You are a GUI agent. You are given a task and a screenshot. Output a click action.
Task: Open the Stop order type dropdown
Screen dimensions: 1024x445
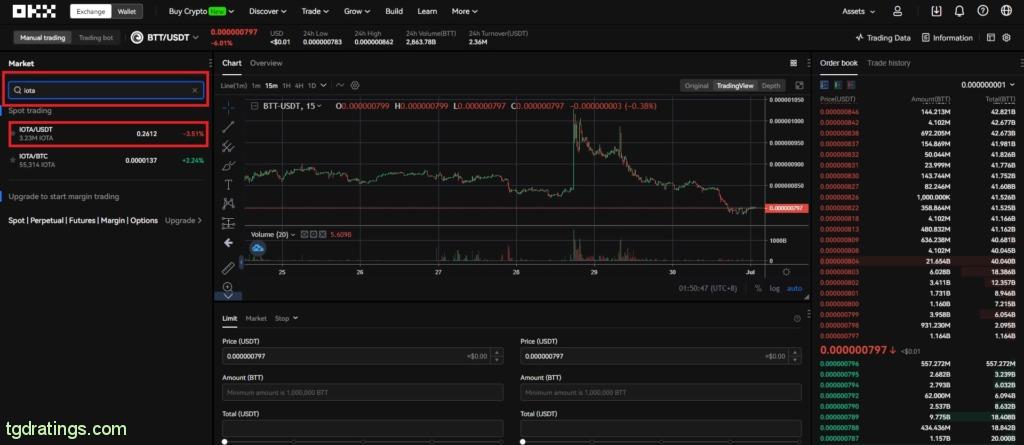tap(286, 318)
